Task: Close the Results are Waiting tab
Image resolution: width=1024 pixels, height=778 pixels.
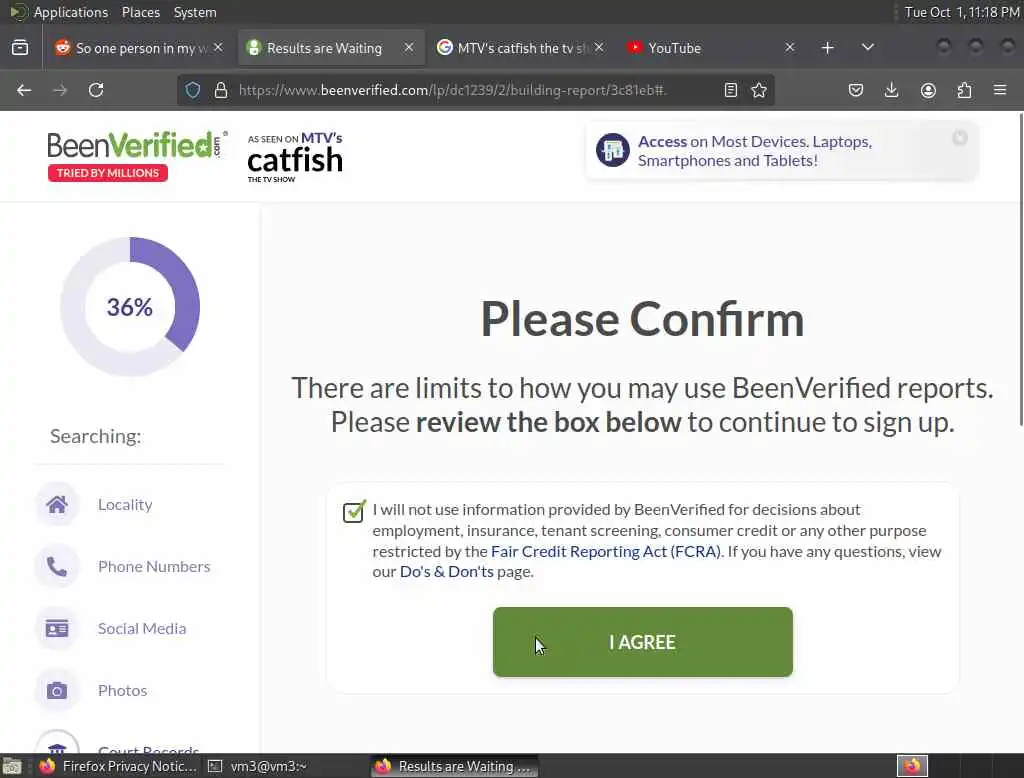Action: pyautogui.click(x=409, y=48)
